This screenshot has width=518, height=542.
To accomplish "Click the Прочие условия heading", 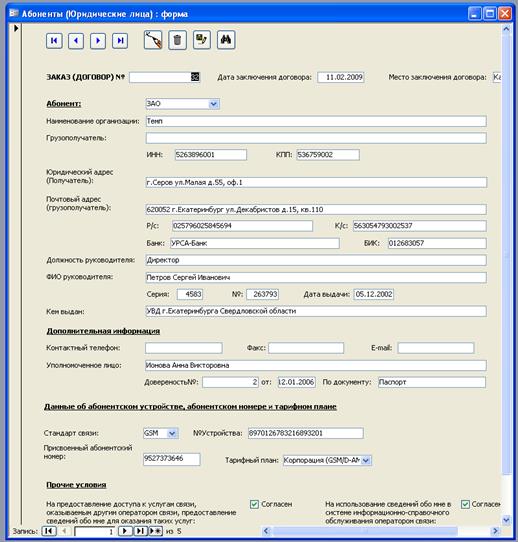I will point(76,485).
